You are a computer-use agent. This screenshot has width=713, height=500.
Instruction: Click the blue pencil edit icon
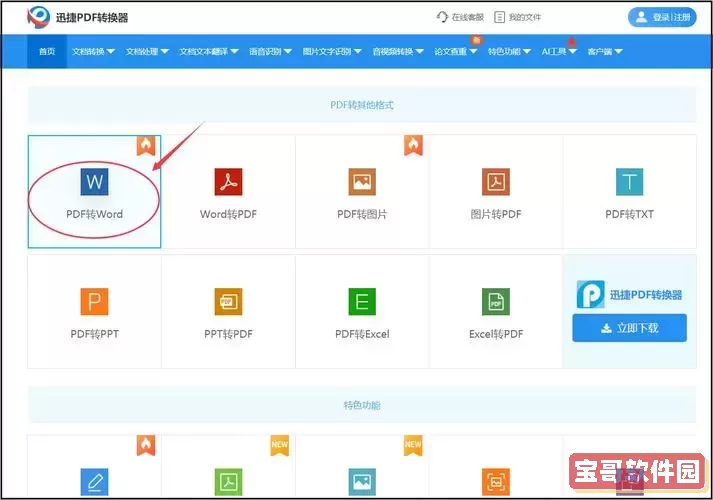pos(94,482)
